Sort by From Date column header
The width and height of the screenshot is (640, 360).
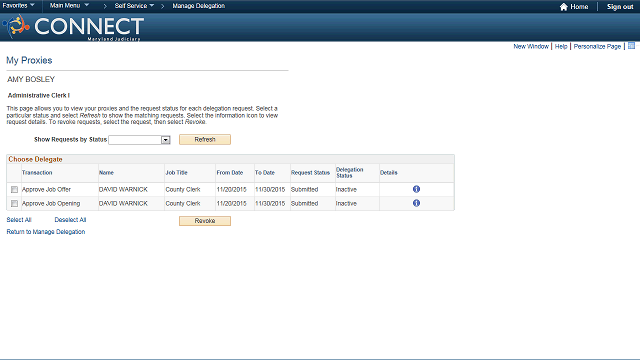[230, 173]
